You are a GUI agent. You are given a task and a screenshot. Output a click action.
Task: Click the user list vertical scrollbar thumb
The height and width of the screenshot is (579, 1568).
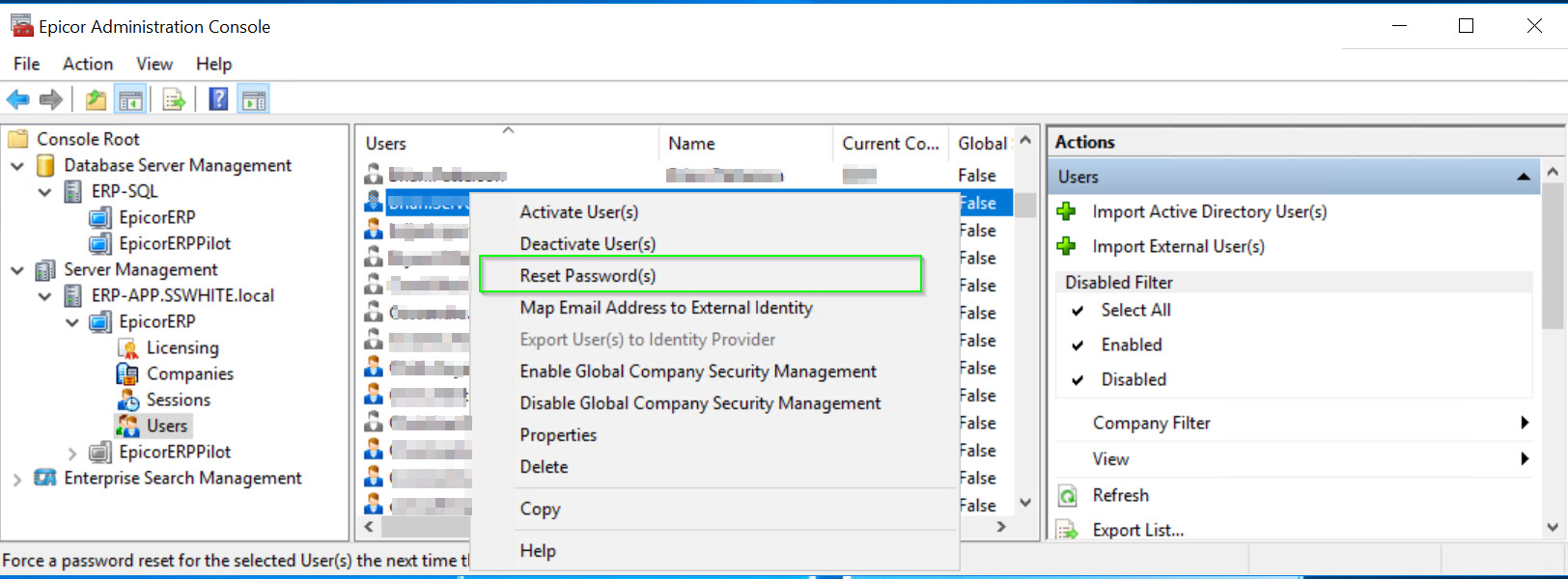[1025, 205]
